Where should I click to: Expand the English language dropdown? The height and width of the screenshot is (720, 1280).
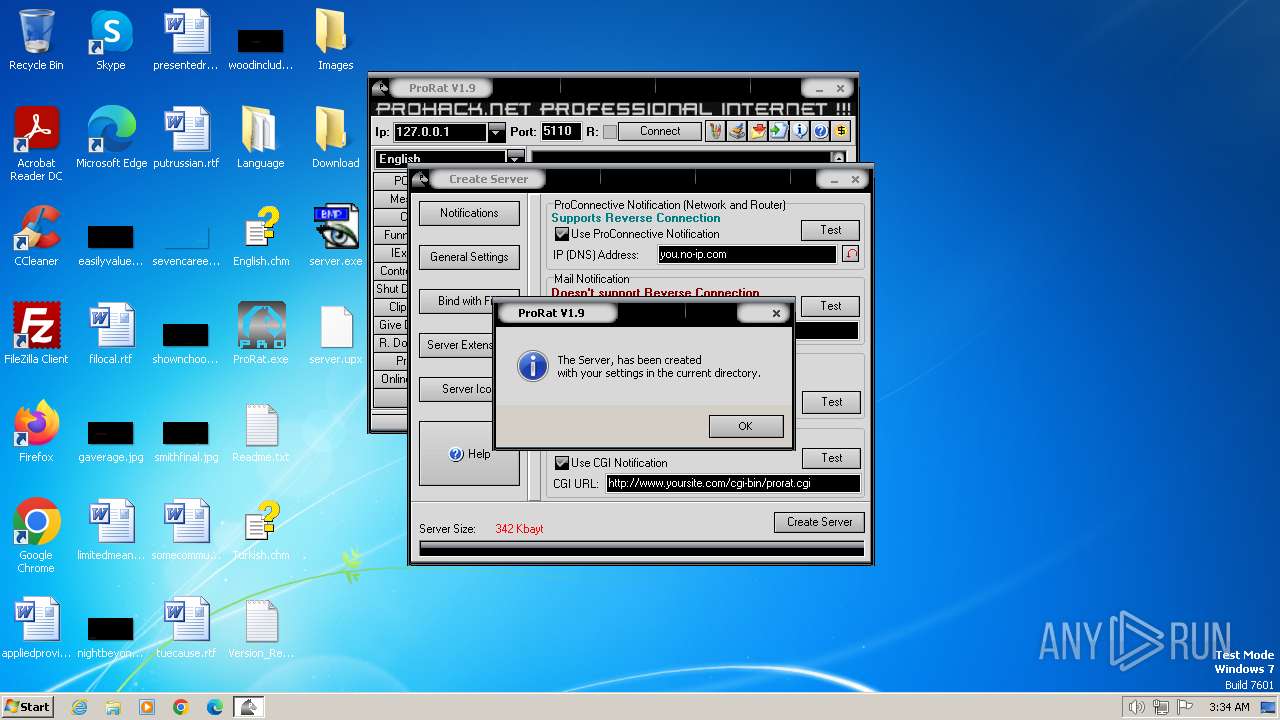click(515, 158)
